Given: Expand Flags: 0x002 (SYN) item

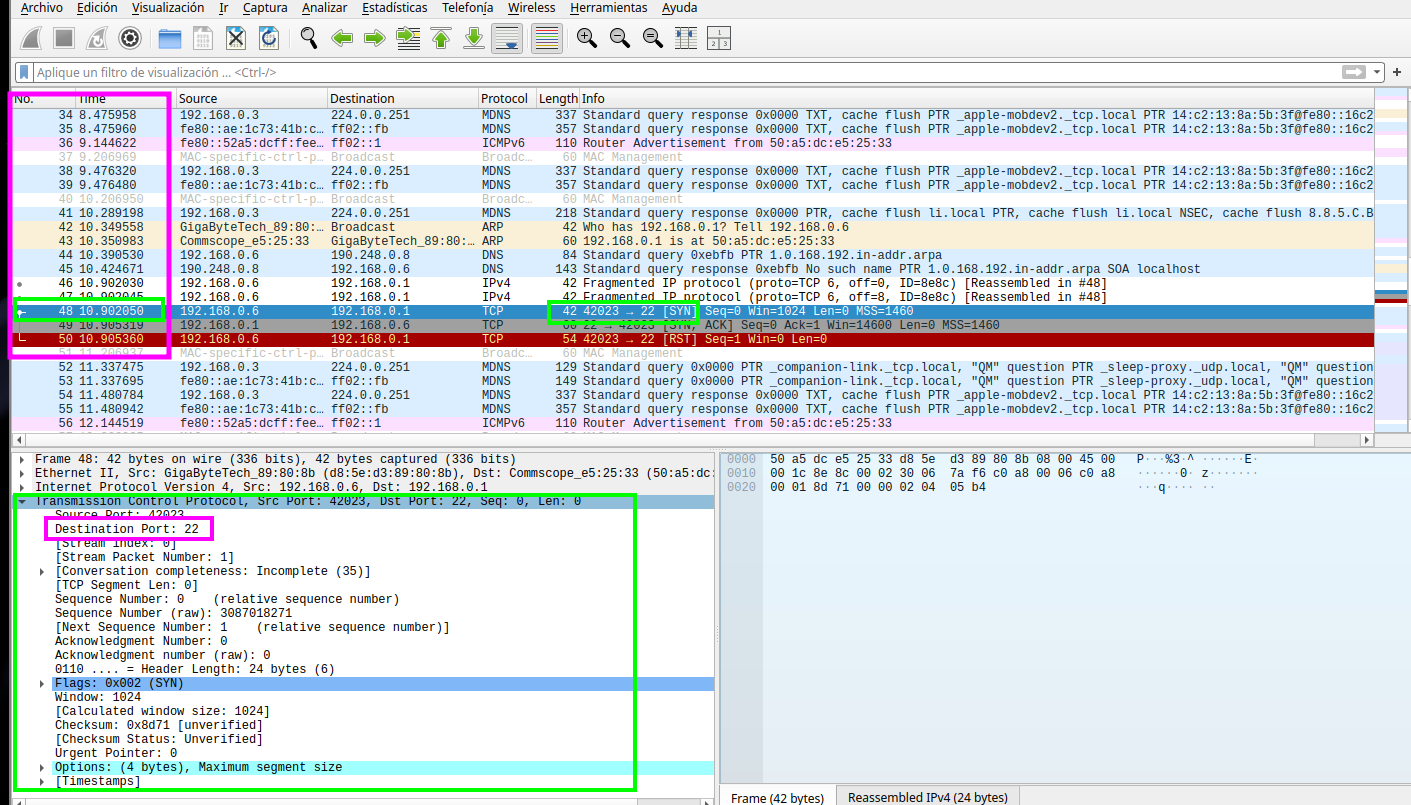Looking at the screenshot, I should coord(42,683).
